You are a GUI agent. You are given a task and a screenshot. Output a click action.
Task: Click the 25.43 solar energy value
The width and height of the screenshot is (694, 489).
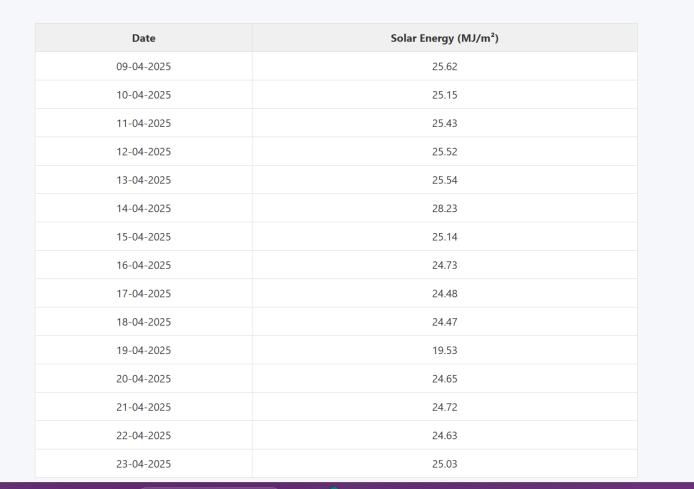[x=444, y=123]
